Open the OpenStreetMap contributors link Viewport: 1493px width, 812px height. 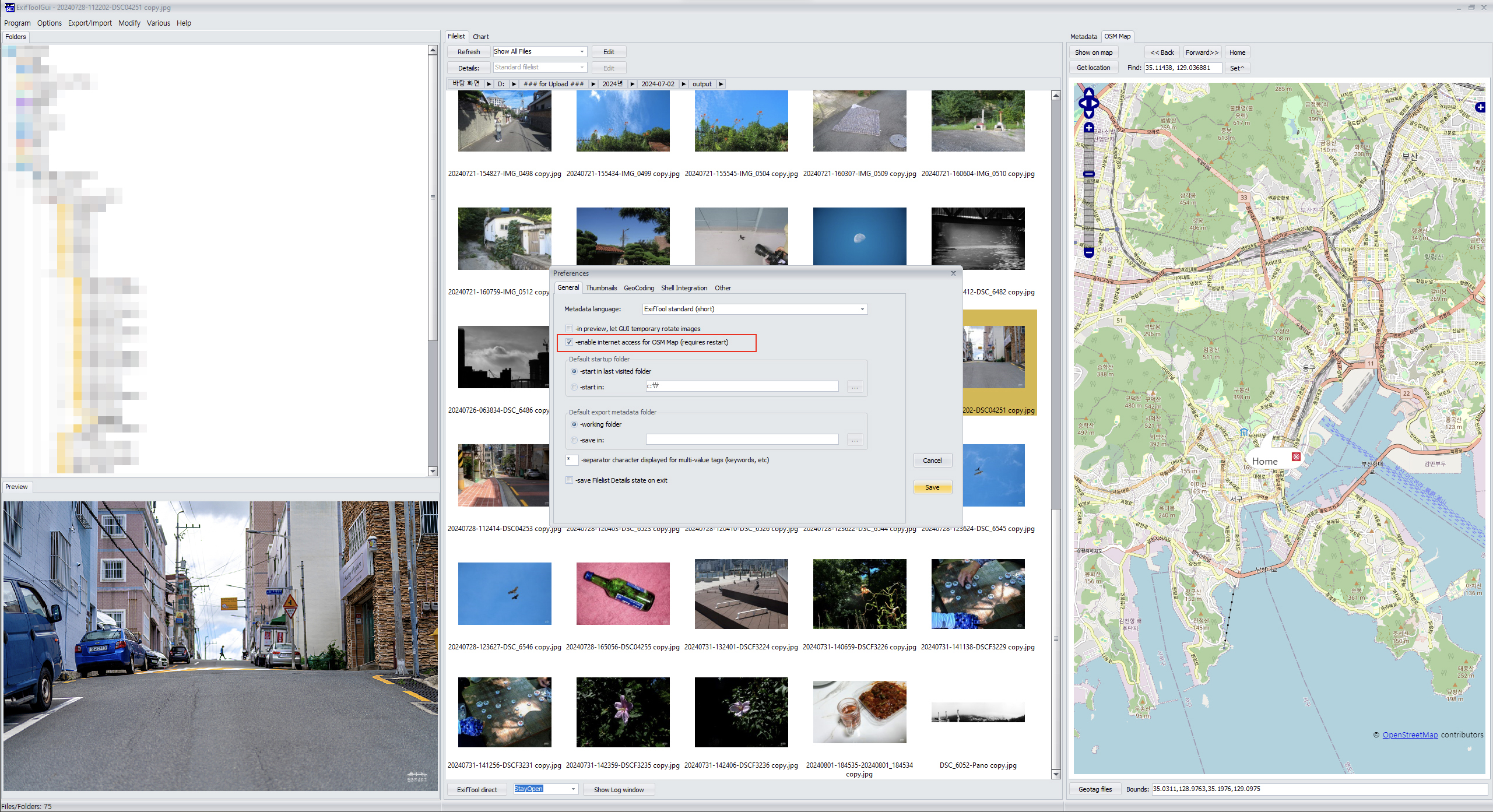click(1410, 734)
